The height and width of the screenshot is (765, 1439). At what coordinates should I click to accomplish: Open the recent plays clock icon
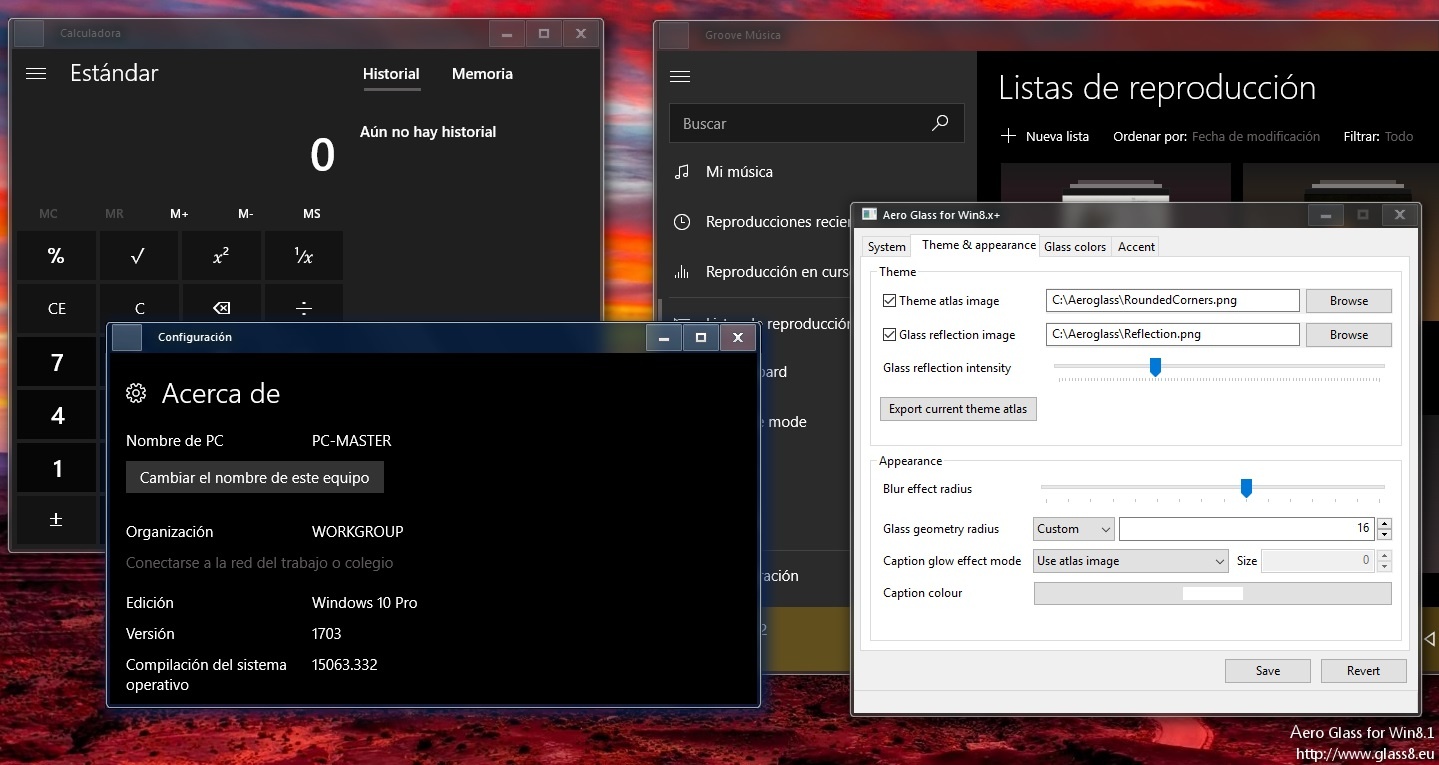pos(682,222)
